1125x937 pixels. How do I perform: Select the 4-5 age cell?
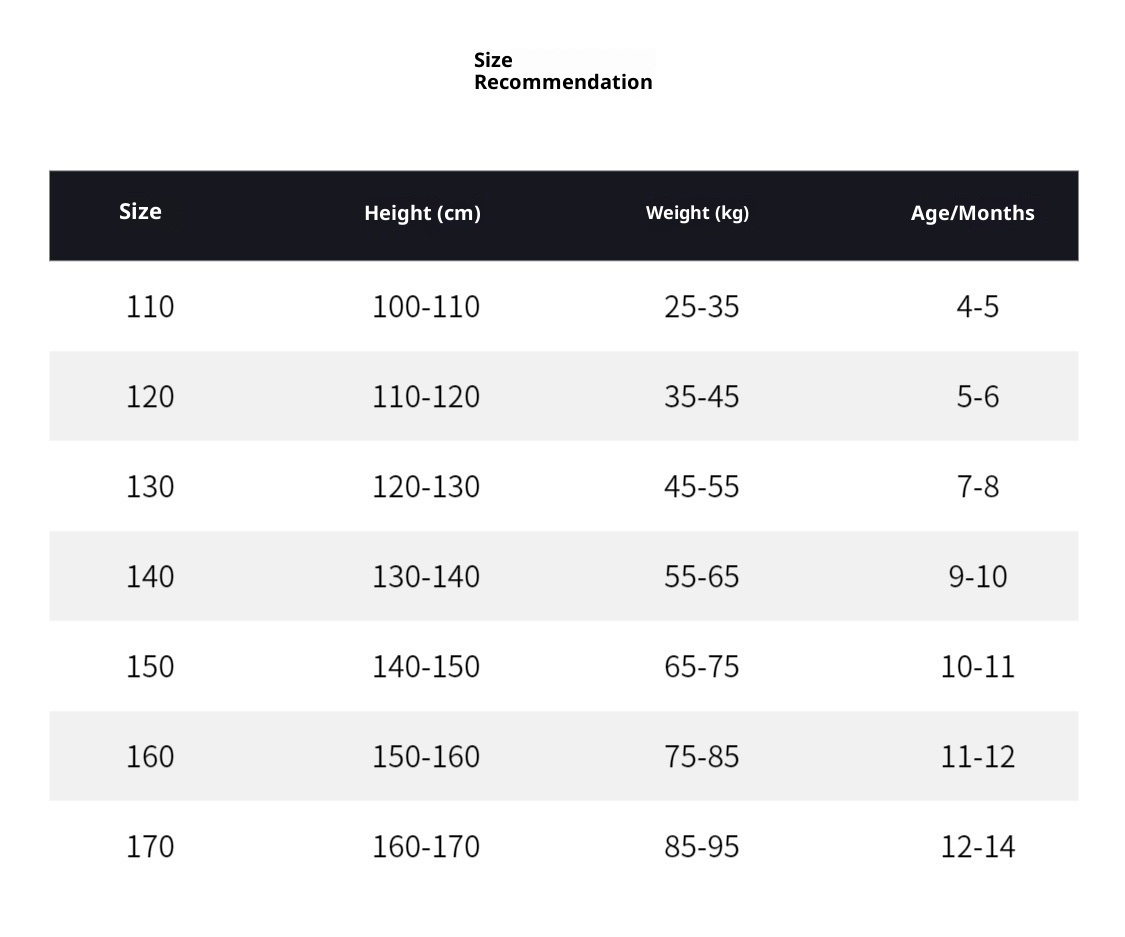pos(977,306)
